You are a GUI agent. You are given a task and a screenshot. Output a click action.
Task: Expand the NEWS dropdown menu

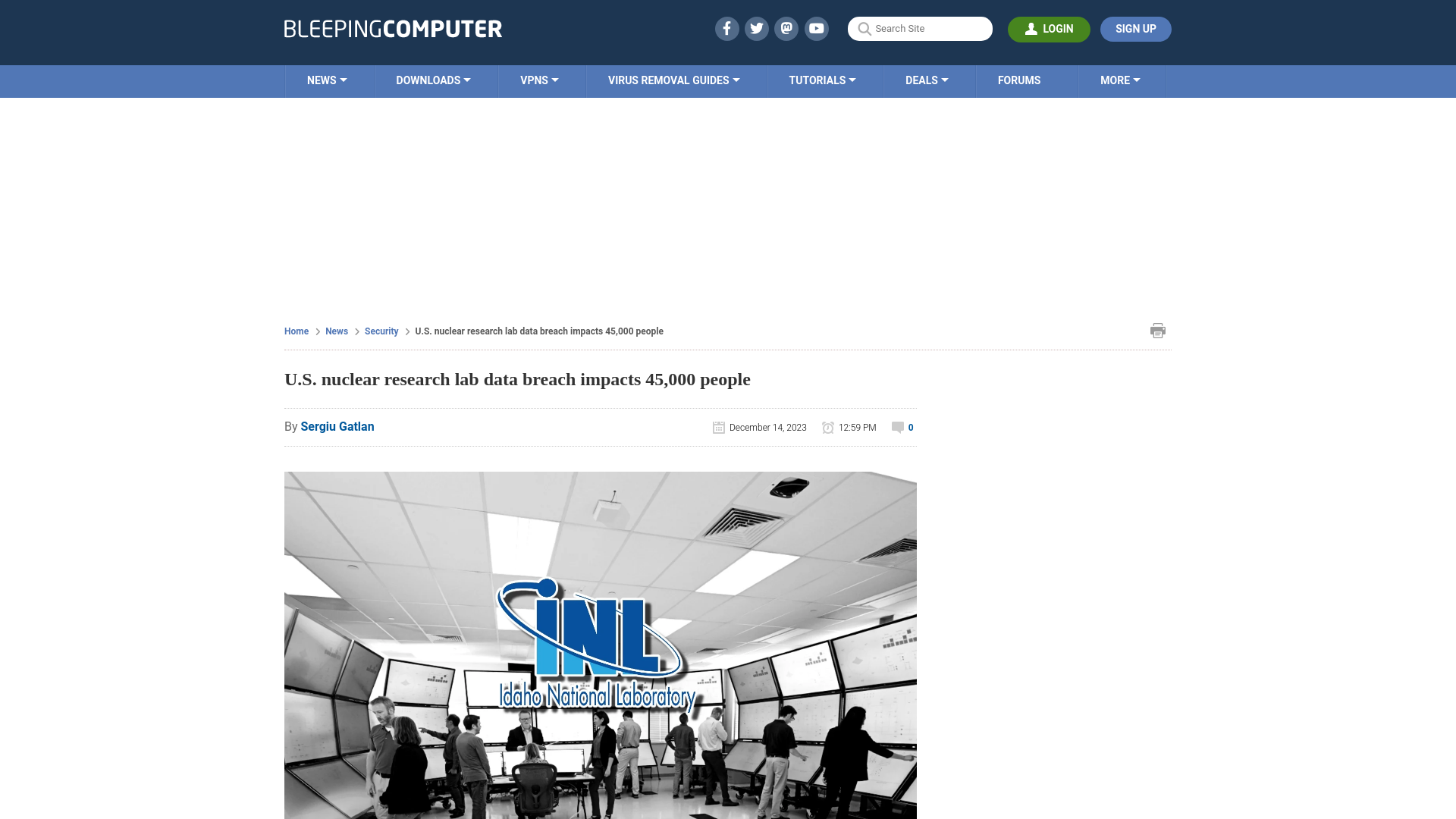[x=327, y=81]
